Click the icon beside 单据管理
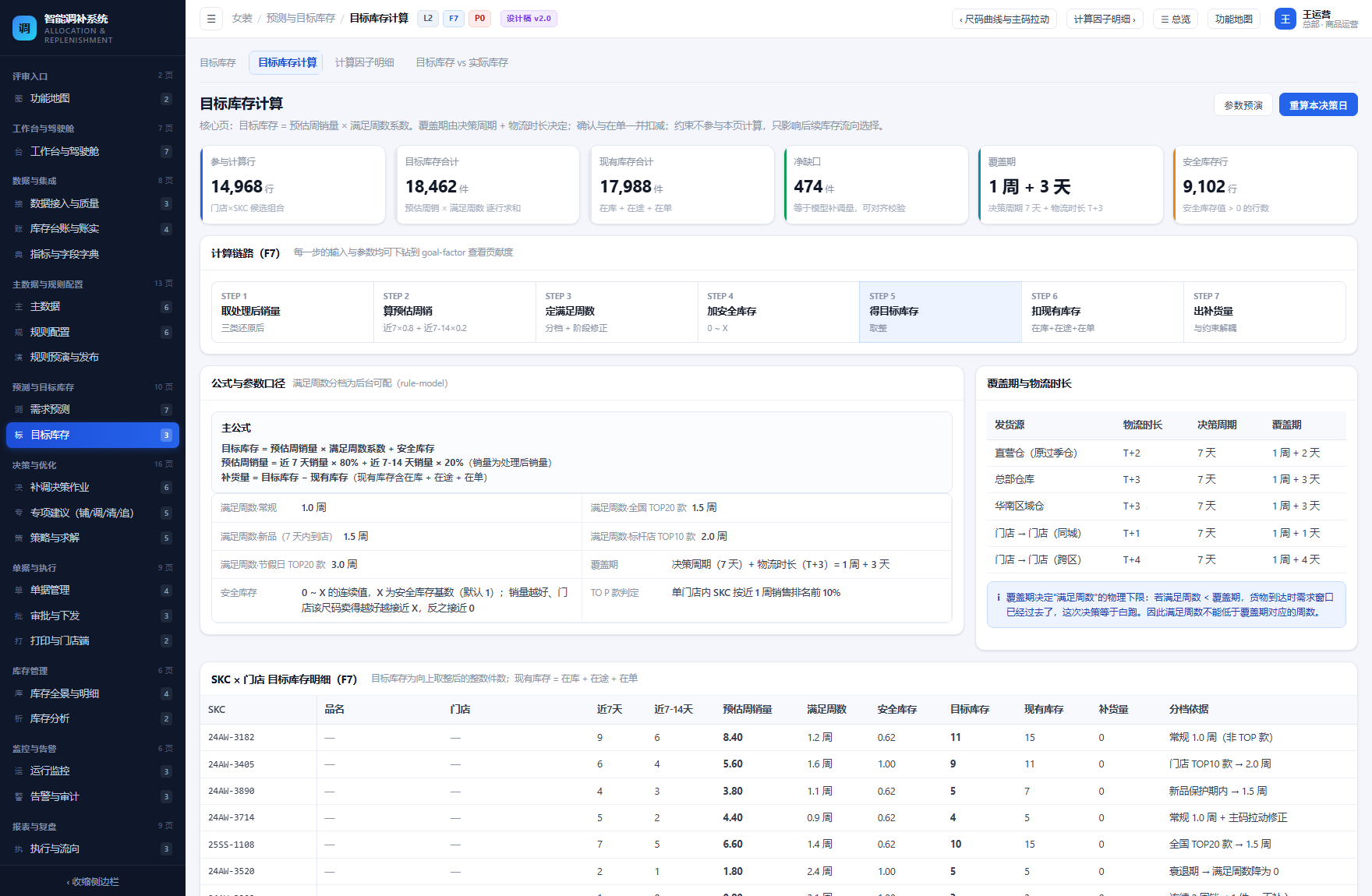Viewport: 1372px width, 896px height. pyautogui.click(x=19, y=591)
